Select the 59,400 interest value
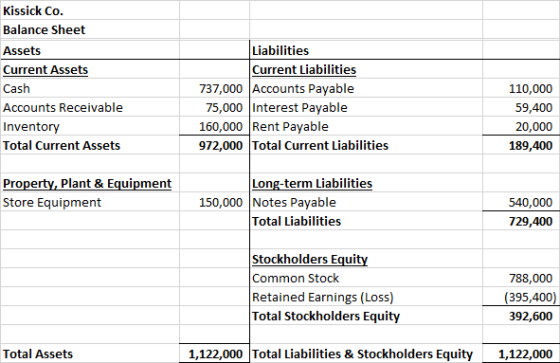Viewport: 560px width, 363px height. point(534,108)
